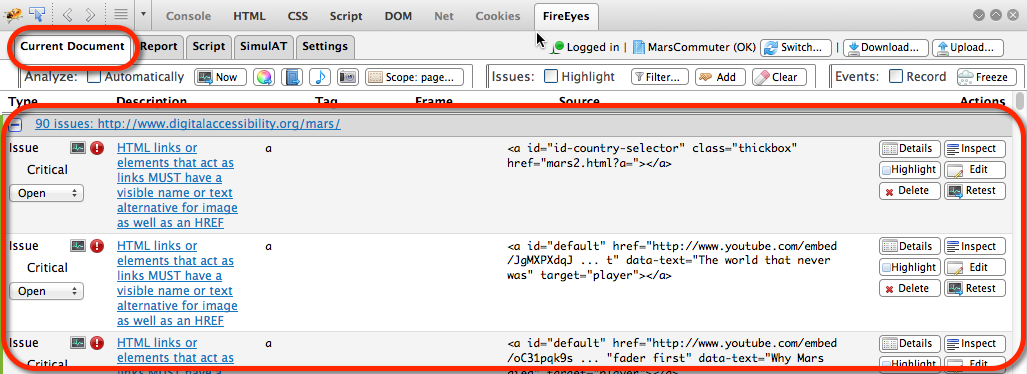Open description link in 'The world that never was' row

coord(177,283)
